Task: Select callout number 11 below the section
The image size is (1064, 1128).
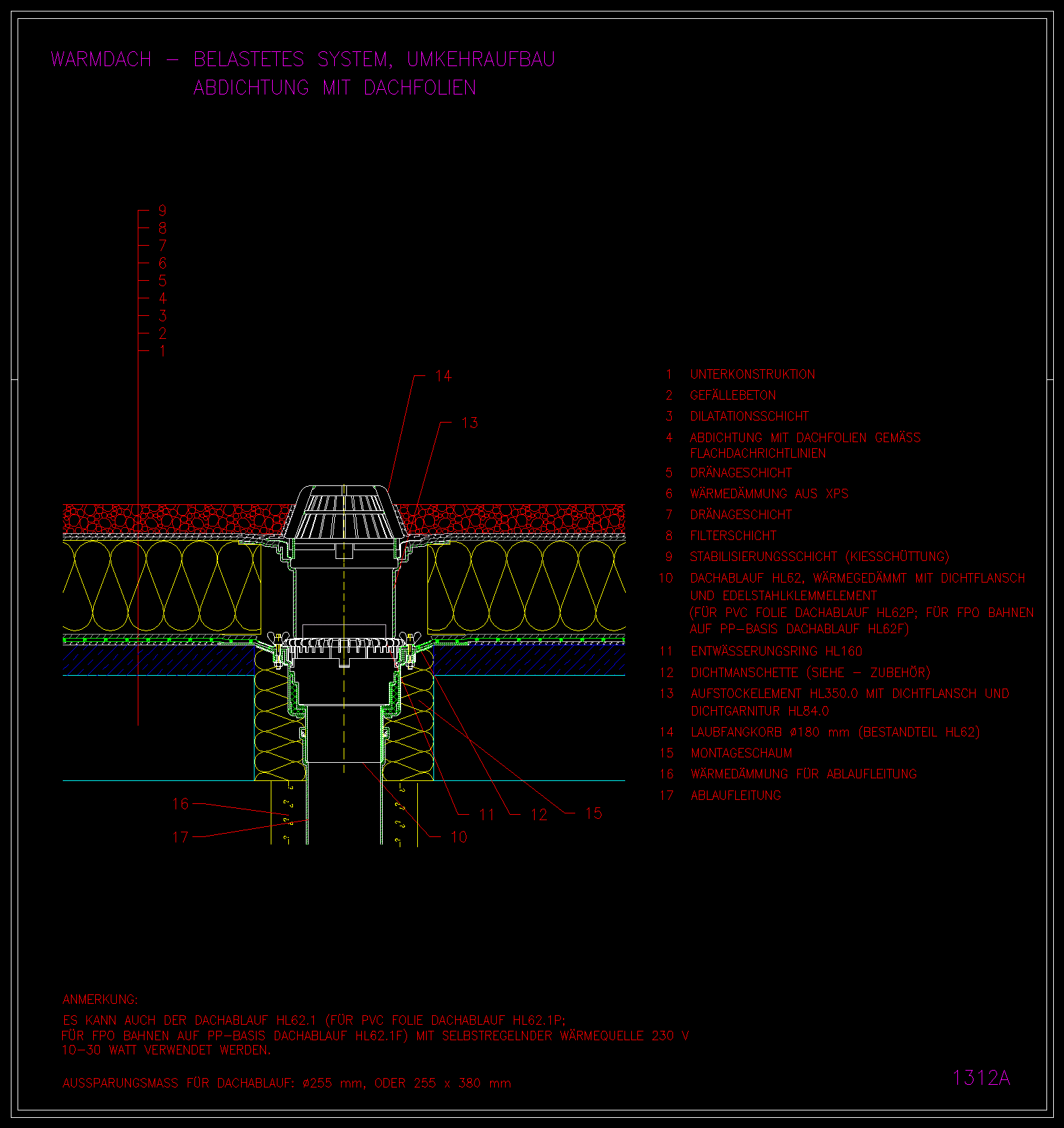Action: pyautogui.click(x=487, y=815)
